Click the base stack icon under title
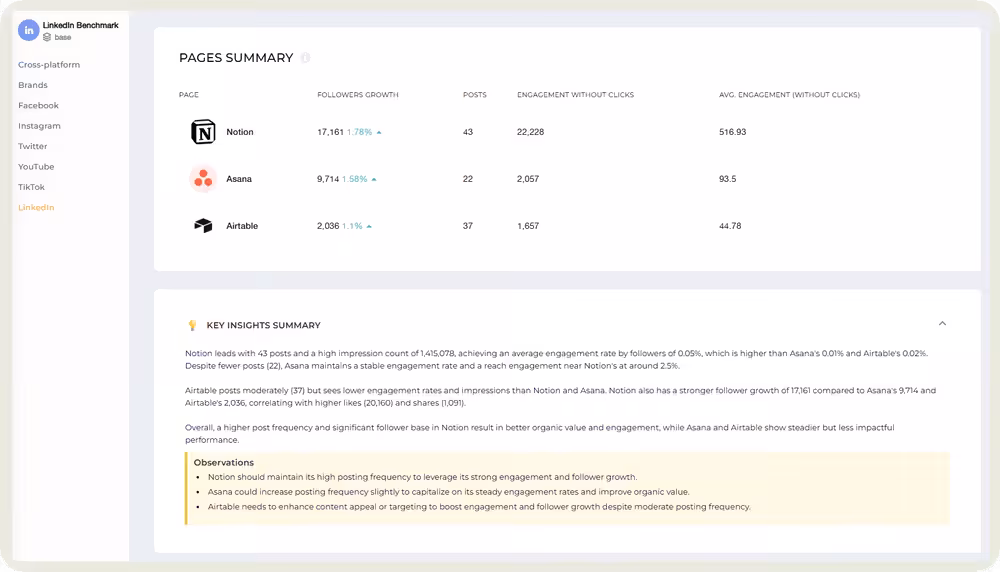This screenshot has height=572, width=1000. tap(47, 37)
